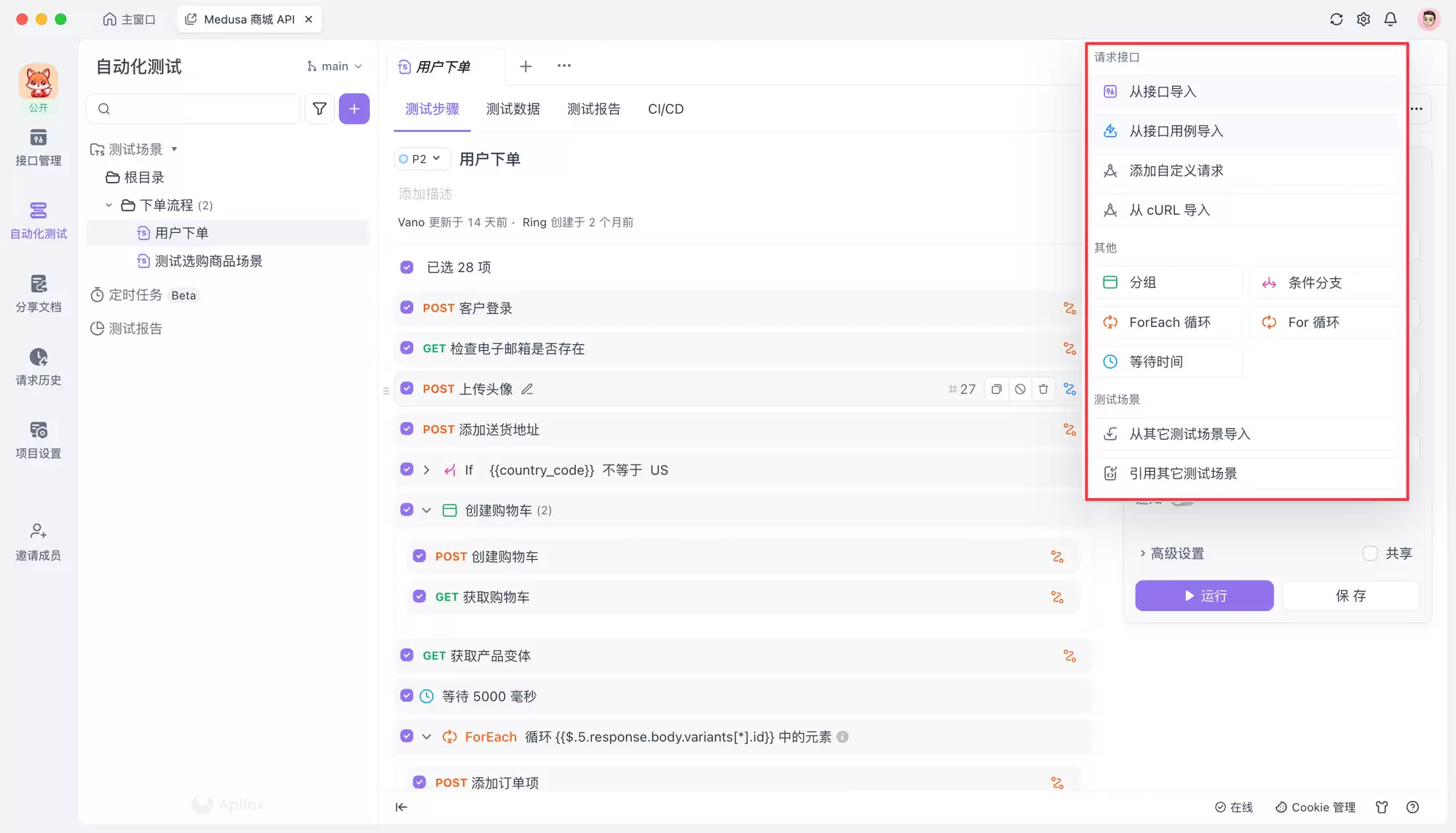Viewport: 1456px width, 833px height.
Task: Open the P2 priority dropdown
Action: coord(421,159)
